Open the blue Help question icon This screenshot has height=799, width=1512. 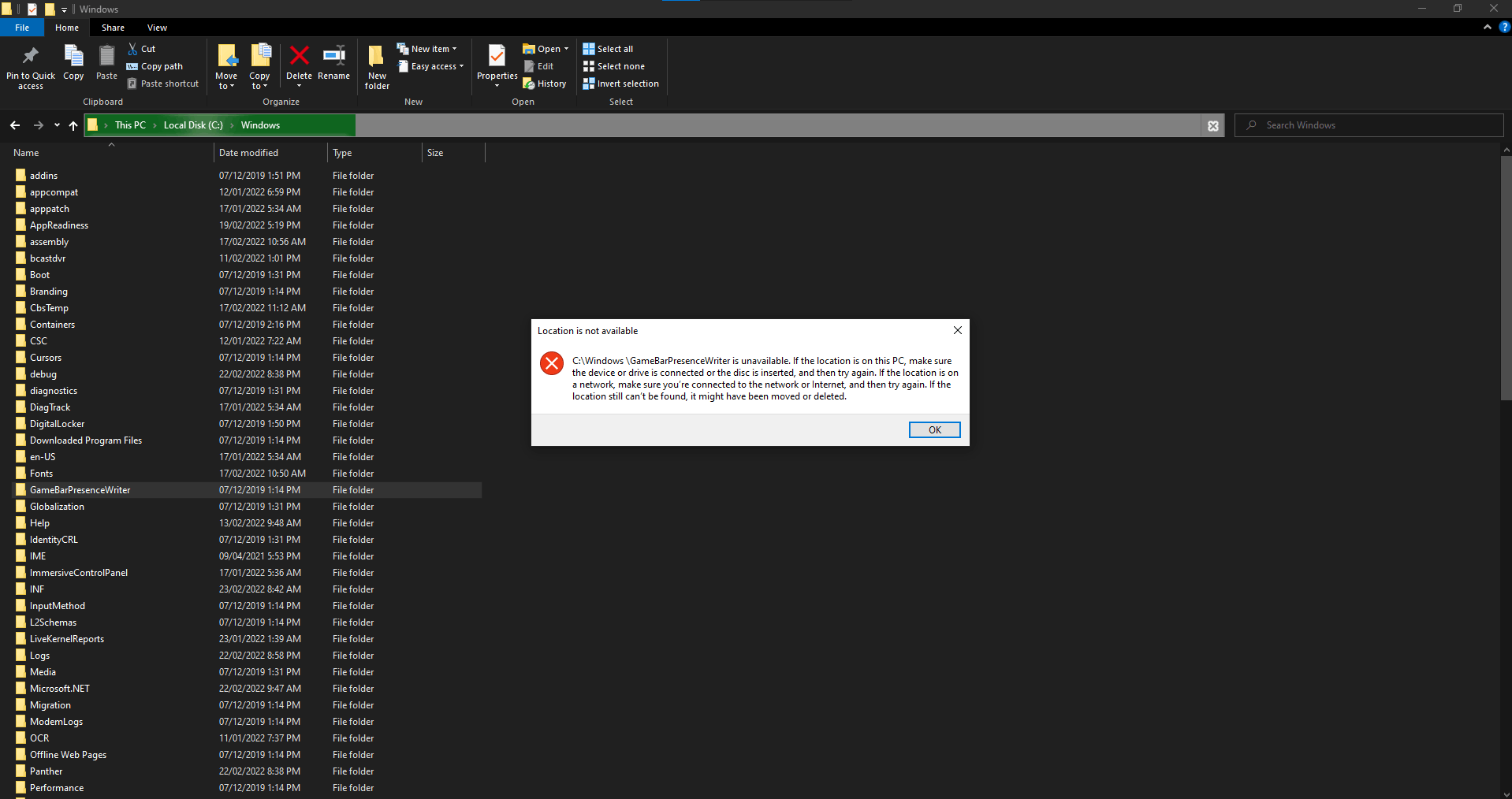1504,27
